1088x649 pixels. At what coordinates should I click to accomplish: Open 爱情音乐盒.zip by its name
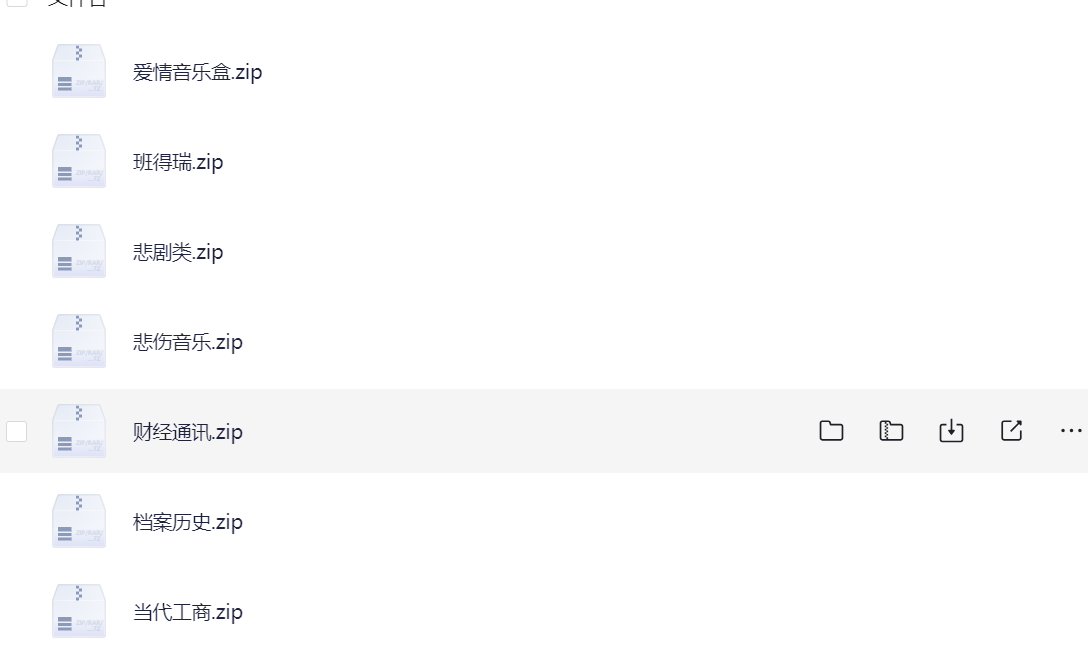click(196, 72)
